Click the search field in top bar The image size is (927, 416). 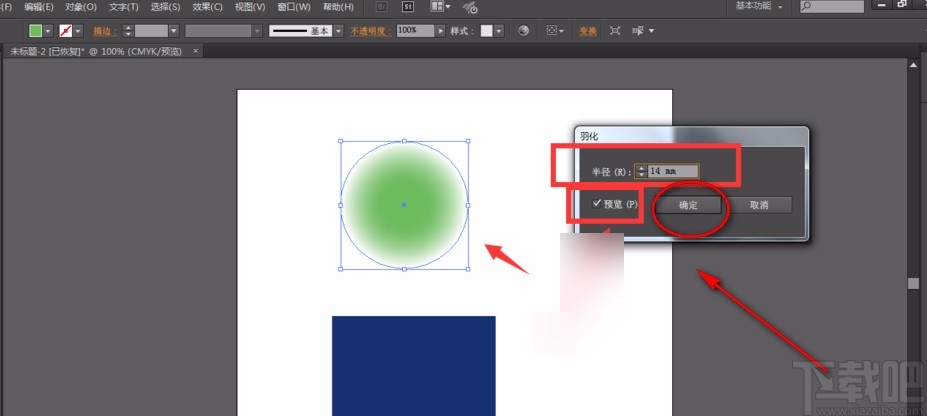[831, 7]
